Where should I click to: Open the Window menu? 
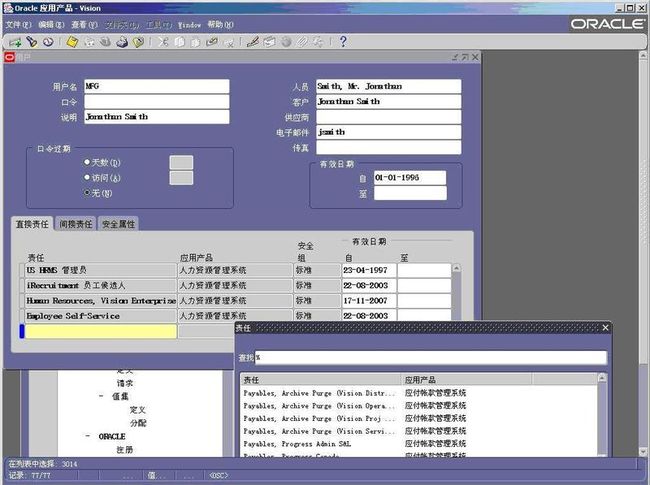point(189,25)
